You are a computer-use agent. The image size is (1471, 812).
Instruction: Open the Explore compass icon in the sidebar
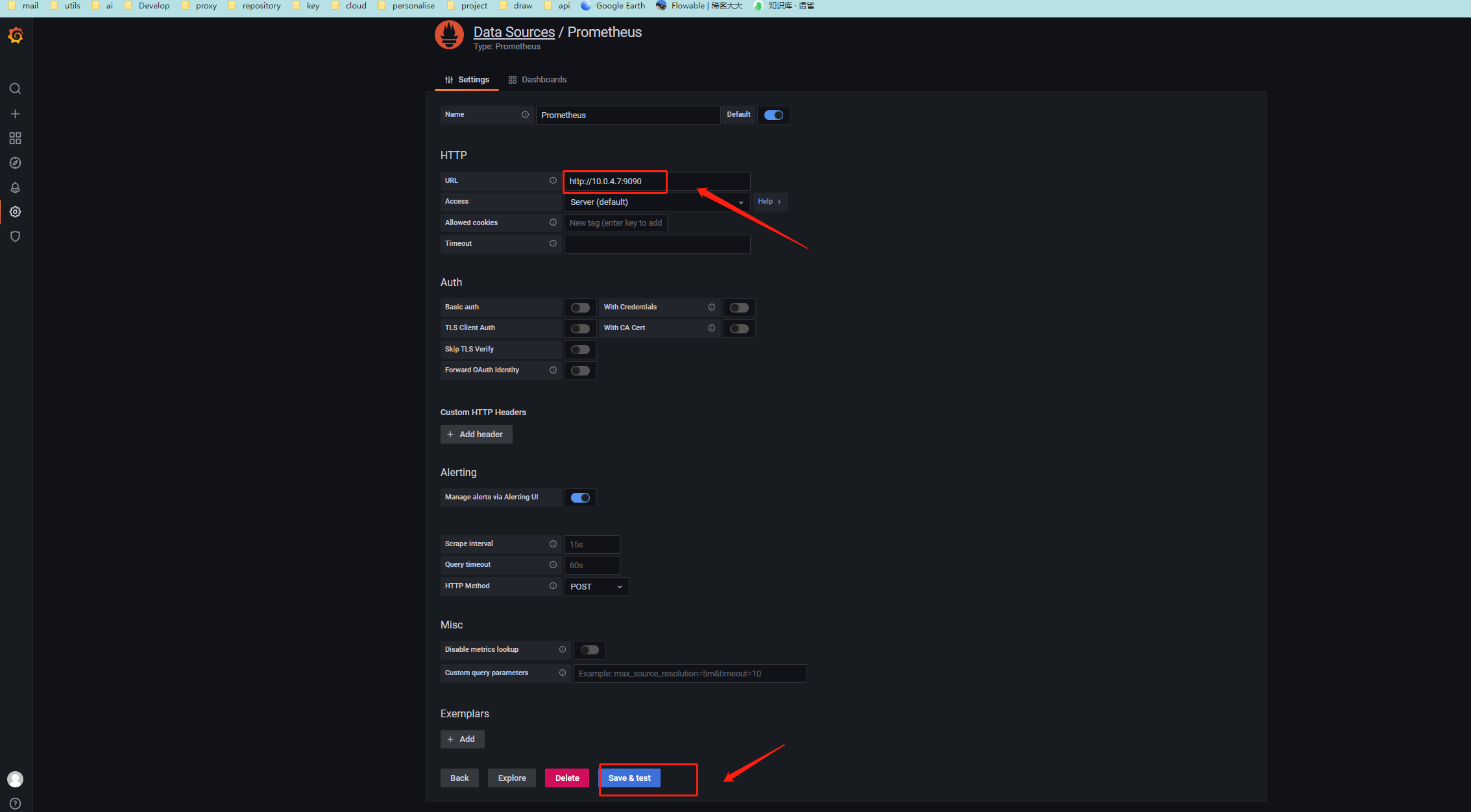coord(16,163)
